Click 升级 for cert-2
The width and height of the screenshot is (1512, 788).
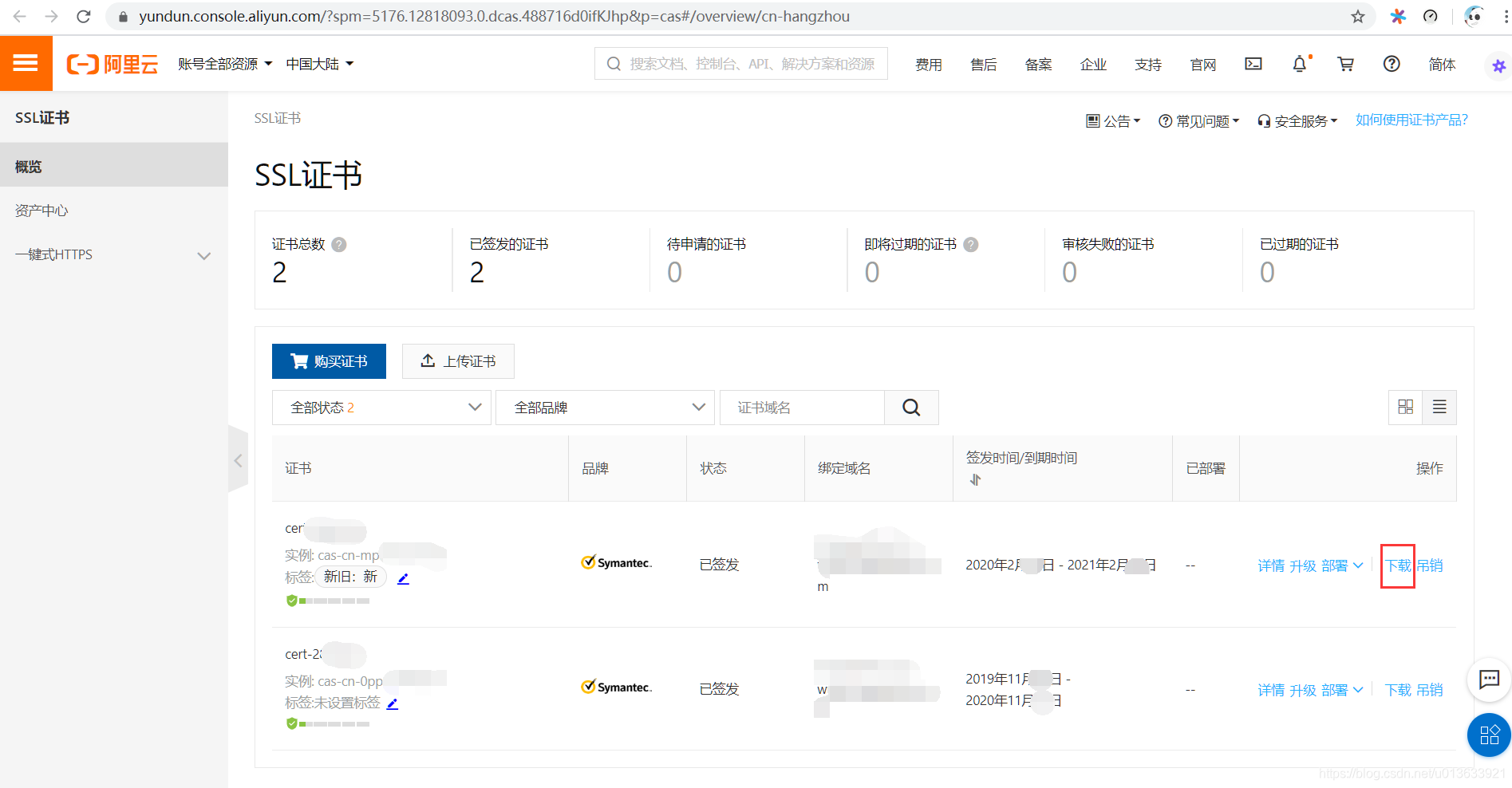[x=1303, y=690]
